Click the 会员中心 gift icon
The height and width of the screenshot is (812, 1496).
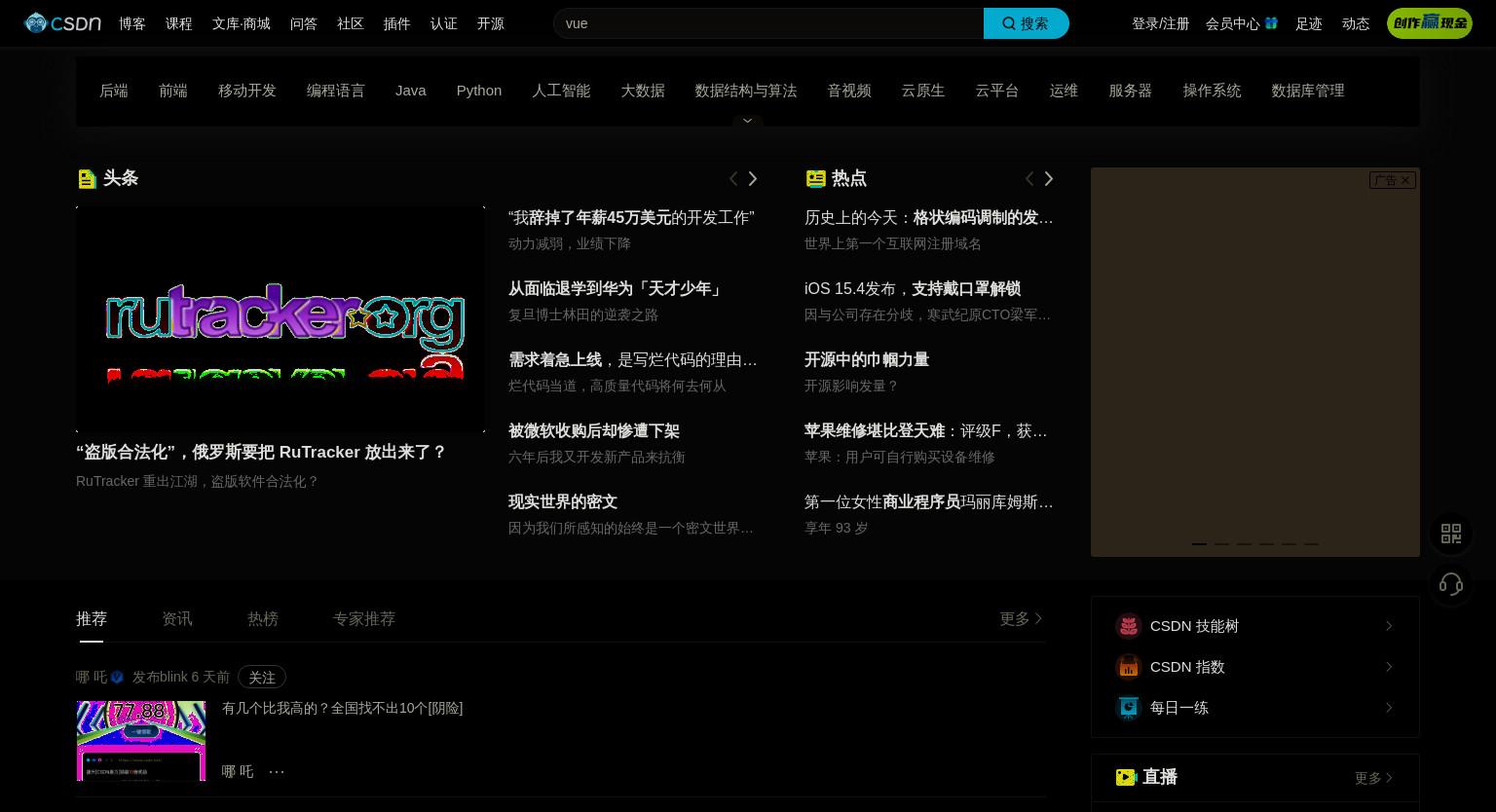(1271, 22)
